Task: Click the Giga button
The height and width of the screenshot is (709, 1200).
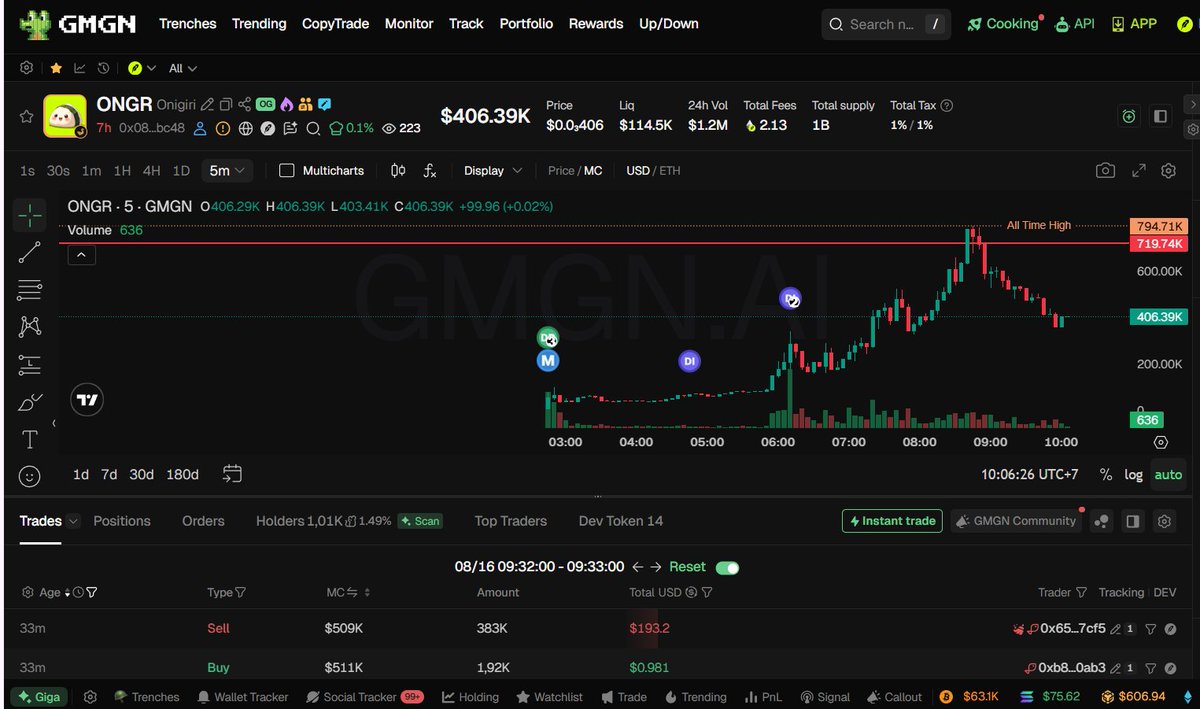Action: [39, 697]
